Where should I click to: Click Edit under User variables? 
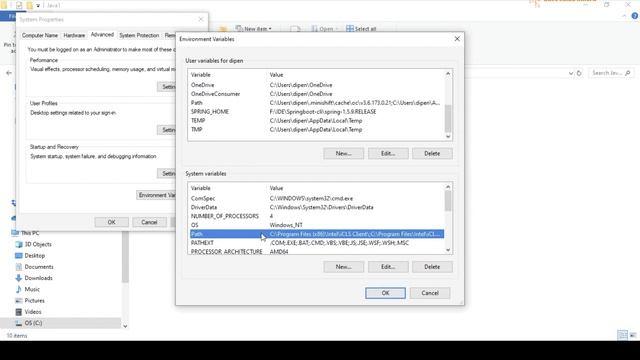tap(388, 153)
